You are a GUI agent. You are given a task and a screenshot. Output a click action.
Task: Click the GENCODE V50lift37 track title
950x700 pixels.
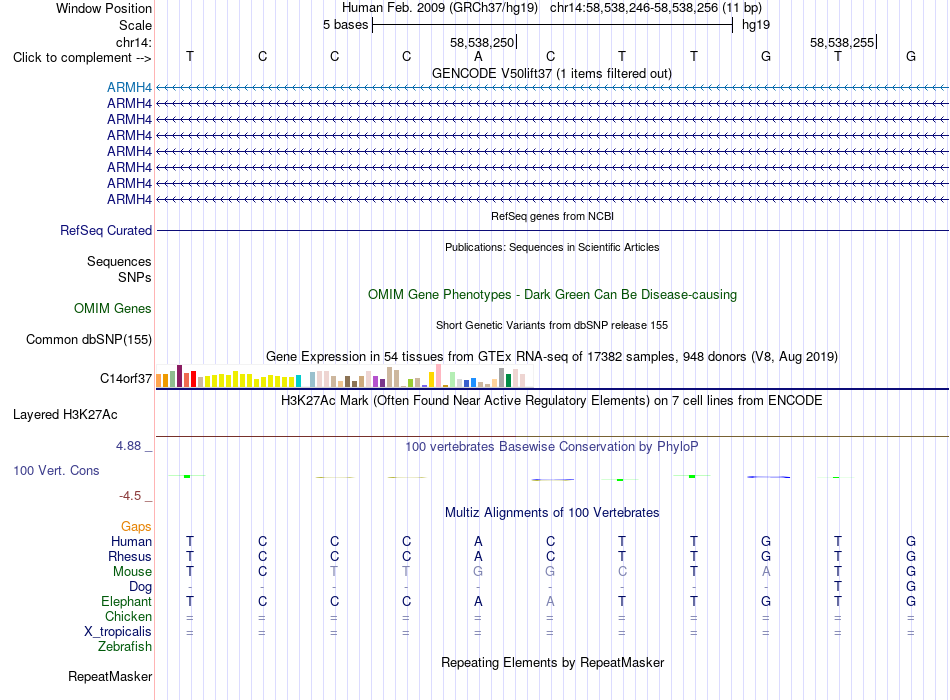(x=551, y=73)
